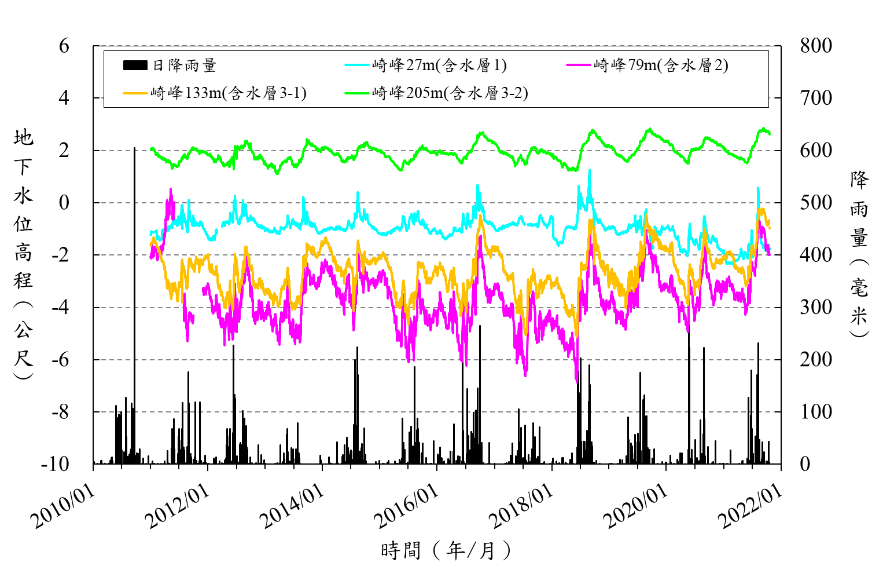This screenshot has height=577, width=883.
Task: Select the 崎峰27m(含水層1) legend text
Action: (439, 66)
